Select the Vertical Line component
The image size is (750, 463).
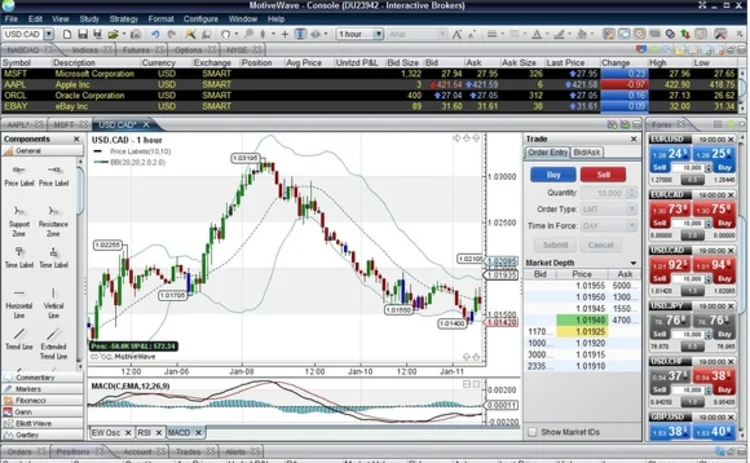click(x=53, y=303)
